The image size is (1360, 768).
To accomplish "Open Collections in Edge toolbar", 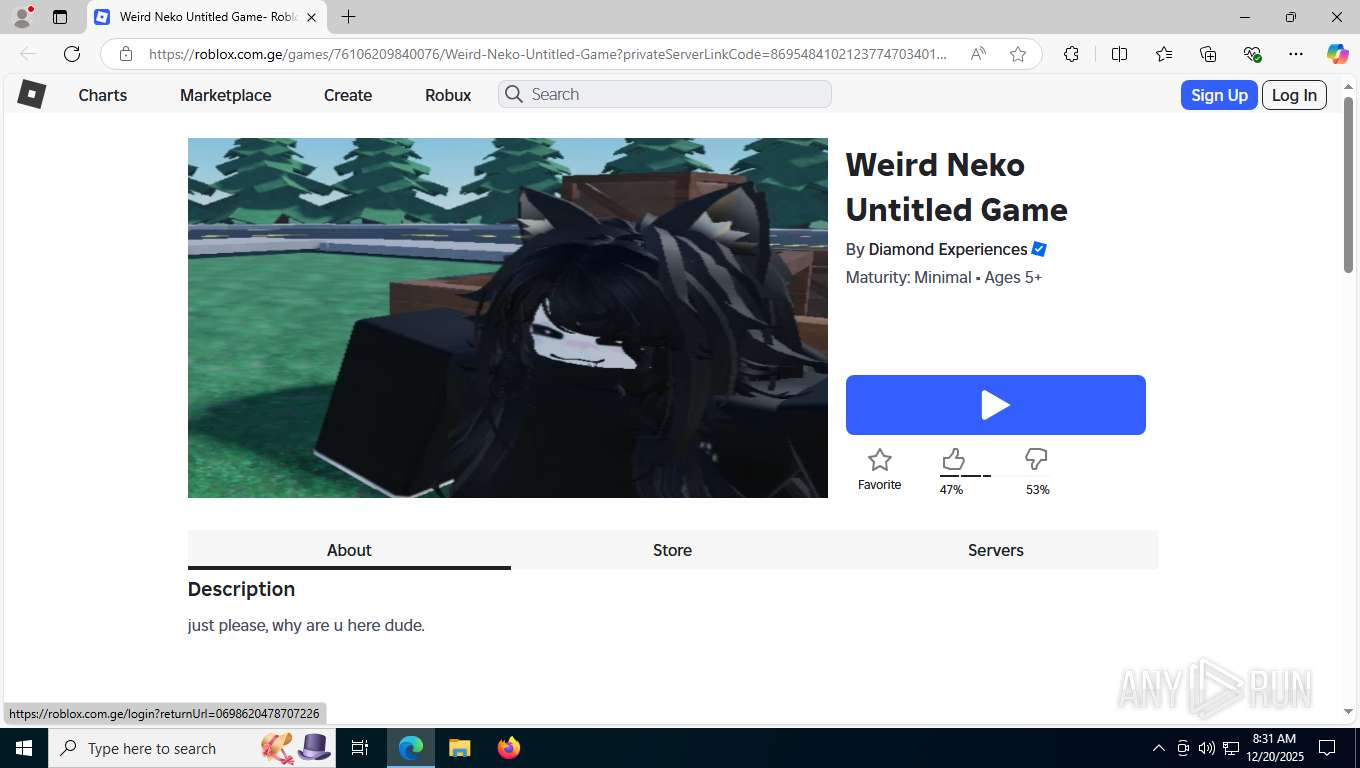I will 1208,54.
